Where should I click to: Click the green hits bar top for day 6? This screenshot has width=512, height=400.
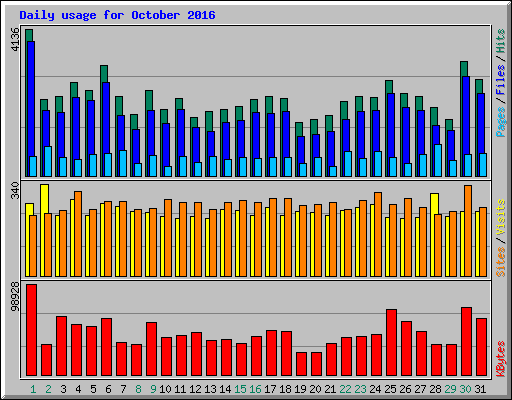(104, 74)
